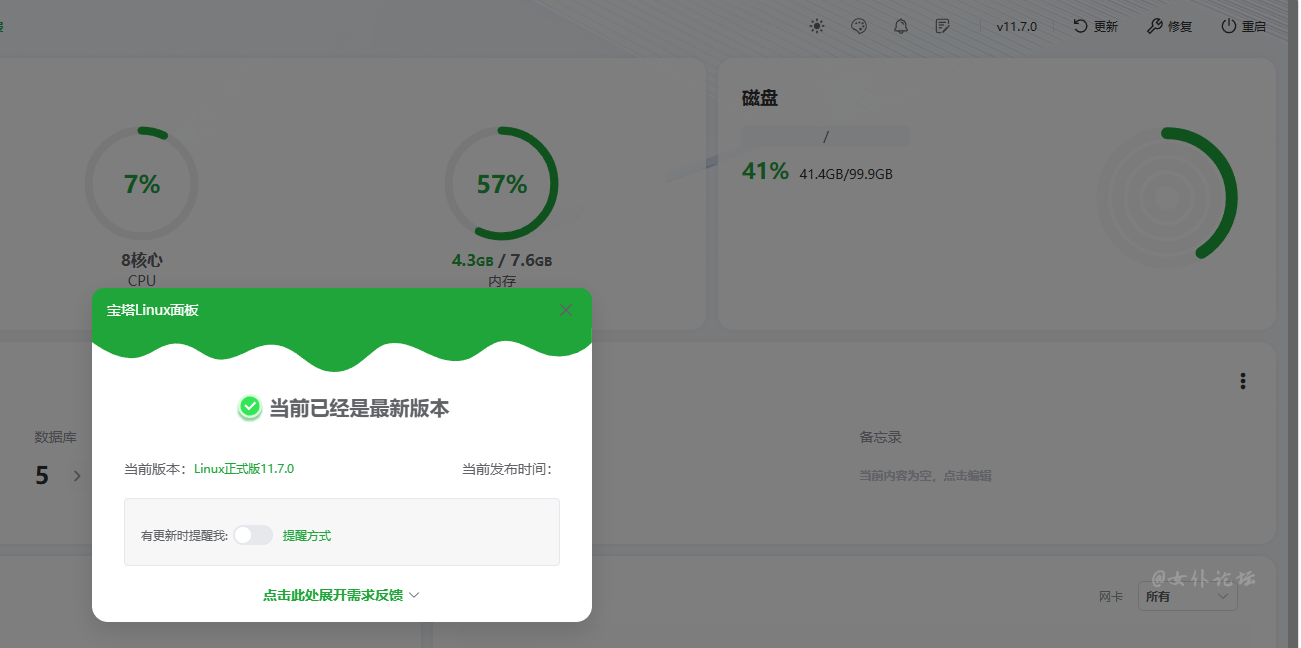
Task: Click the 41.4GB/99.9GB disk usage text
Action: click(846, 174)
